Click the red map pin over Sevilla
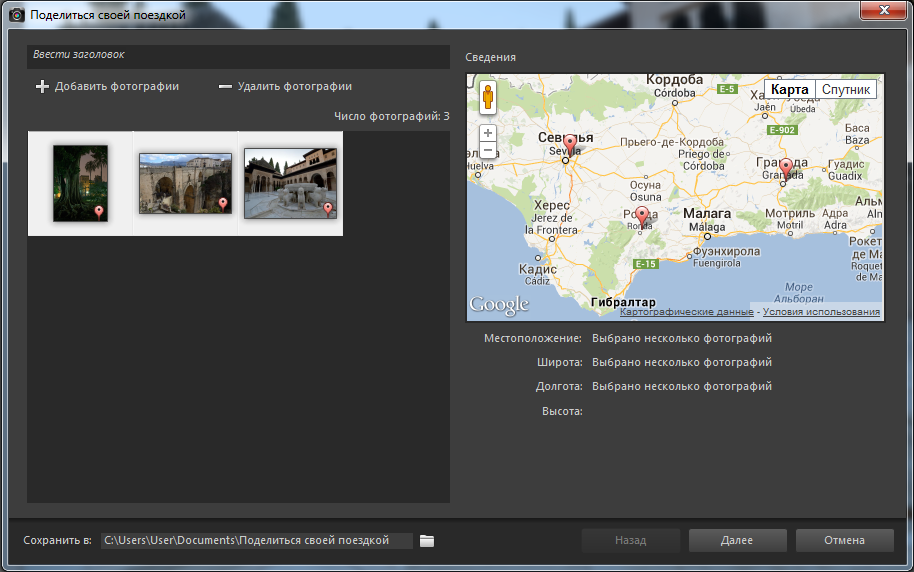This screenshot has width=914, height=572. point(570,143)
